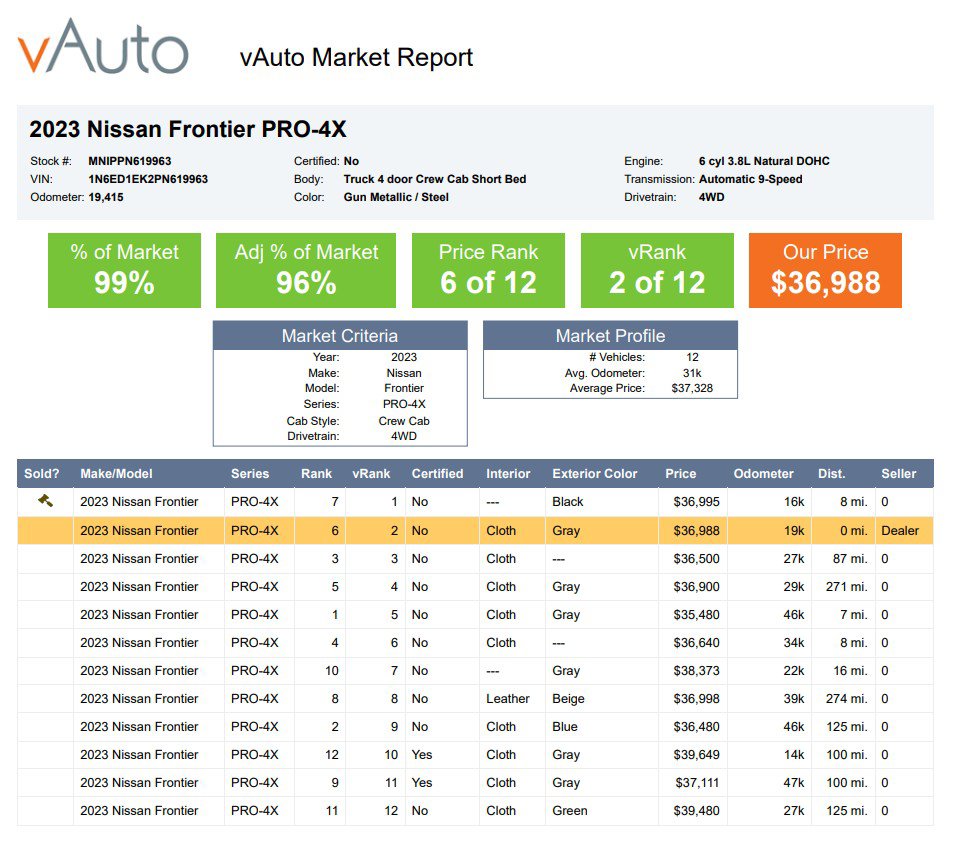Select the Adj % of Market tile
This screenshot has width=957, height=842.
[x=306, y=270]
